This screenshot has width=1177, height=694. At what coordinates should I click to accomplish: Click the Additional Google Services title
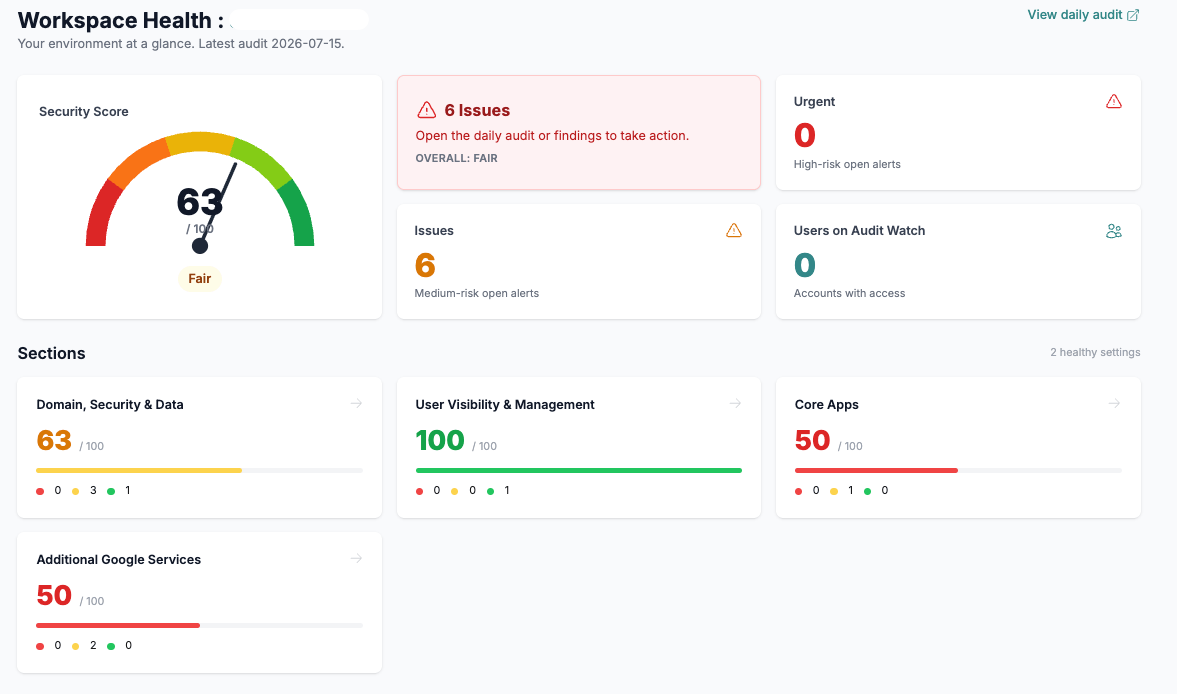(x=119, y=560)
